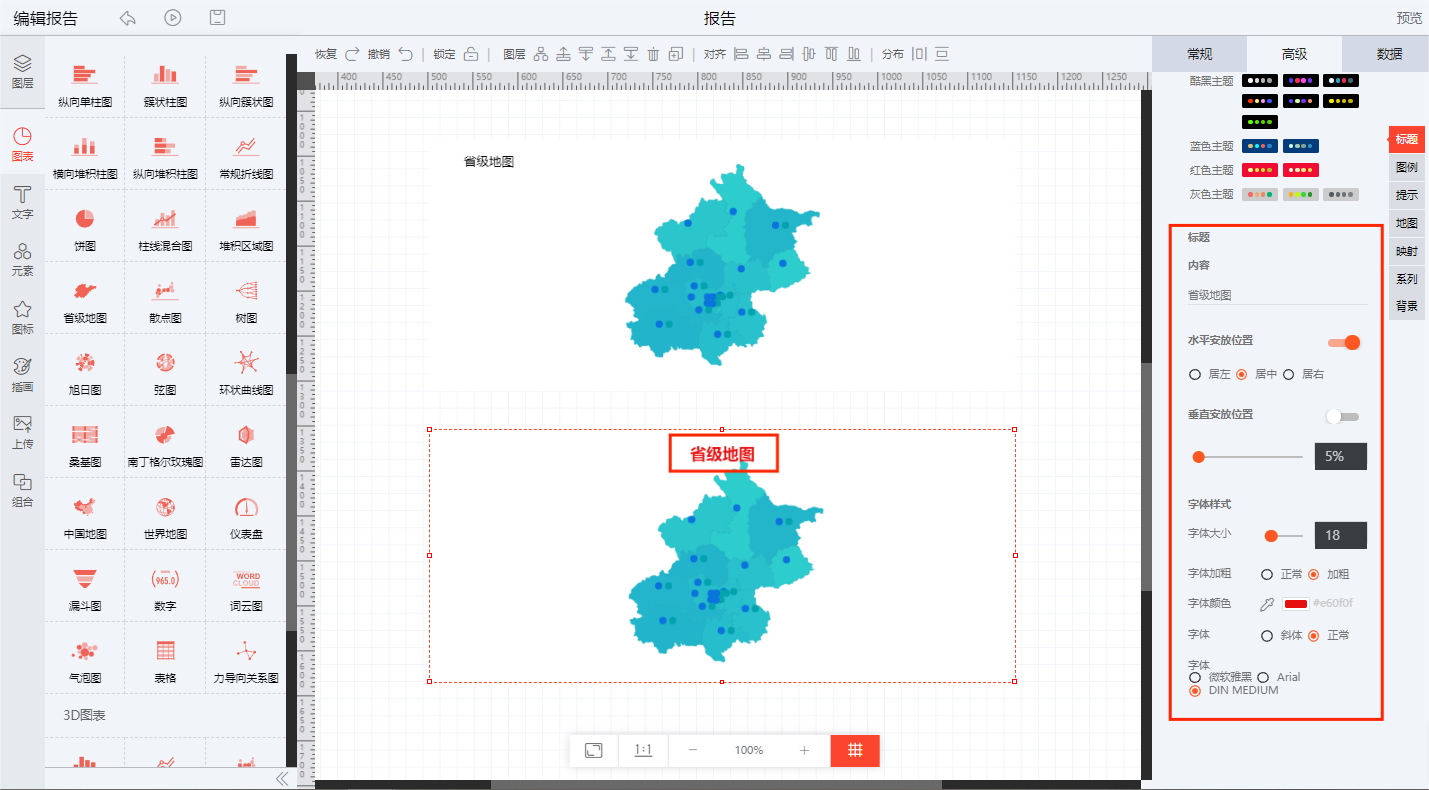This screenshot has width=1429, height=790.
Task: Click the 锁定 lock icon
Action: pos(471,54)
